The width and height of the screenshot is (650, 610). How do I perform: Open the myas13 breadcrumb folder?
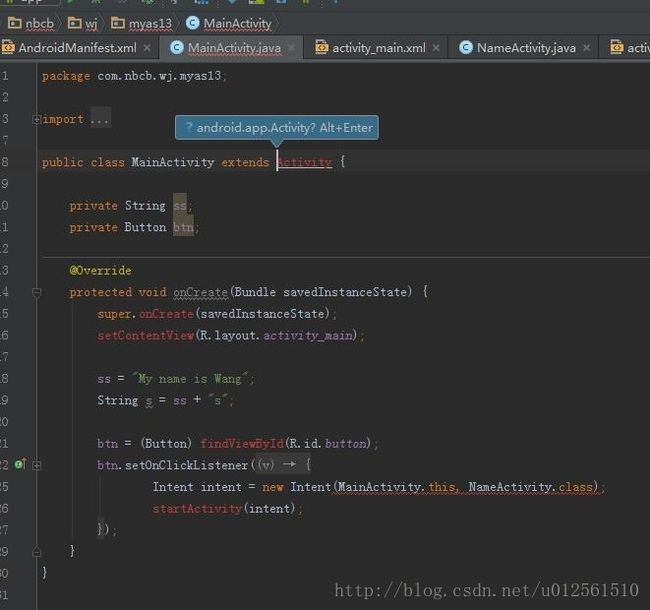(141, 24)
